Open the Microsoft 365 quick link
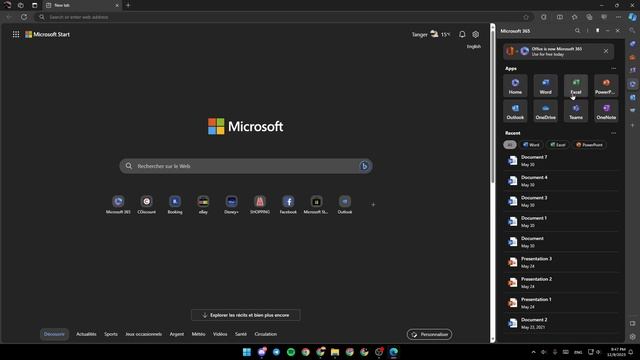 [118, 204]
